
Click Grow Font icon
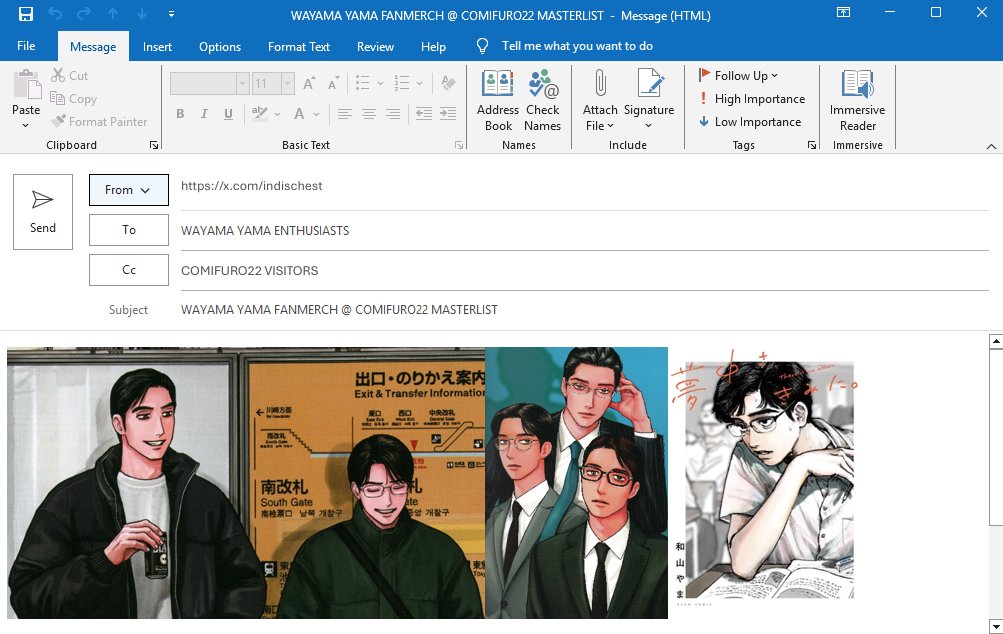click(309, 83)
